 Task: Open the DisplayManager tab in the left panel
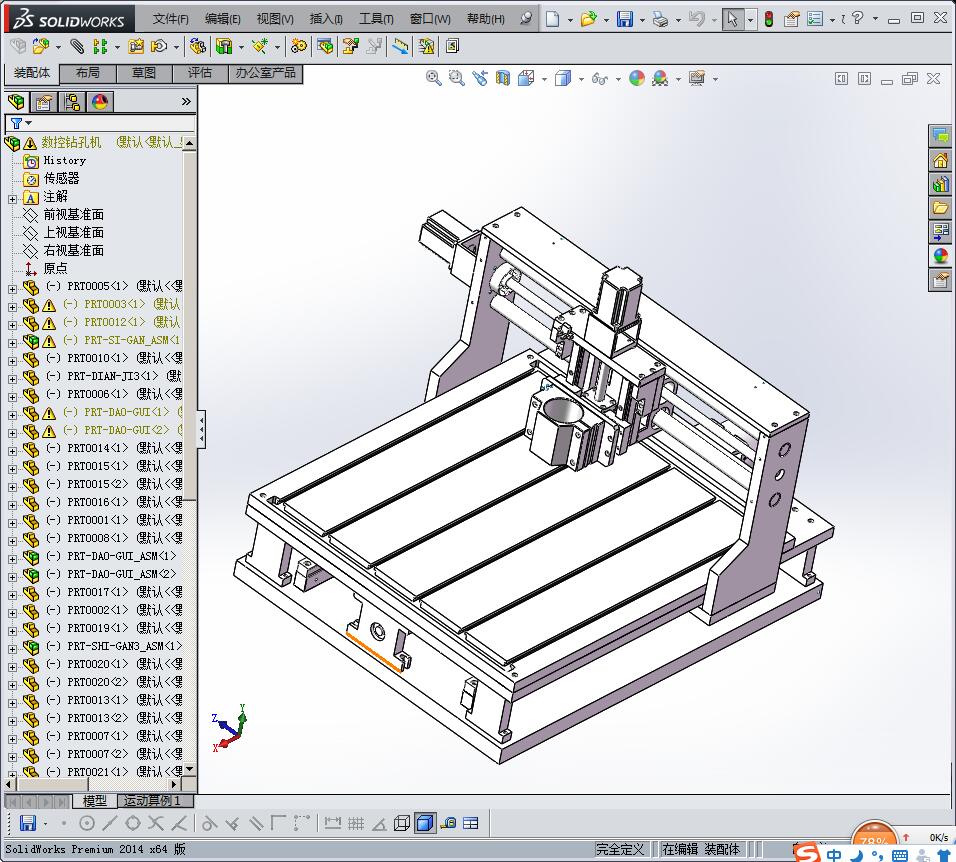click(99, 101)
